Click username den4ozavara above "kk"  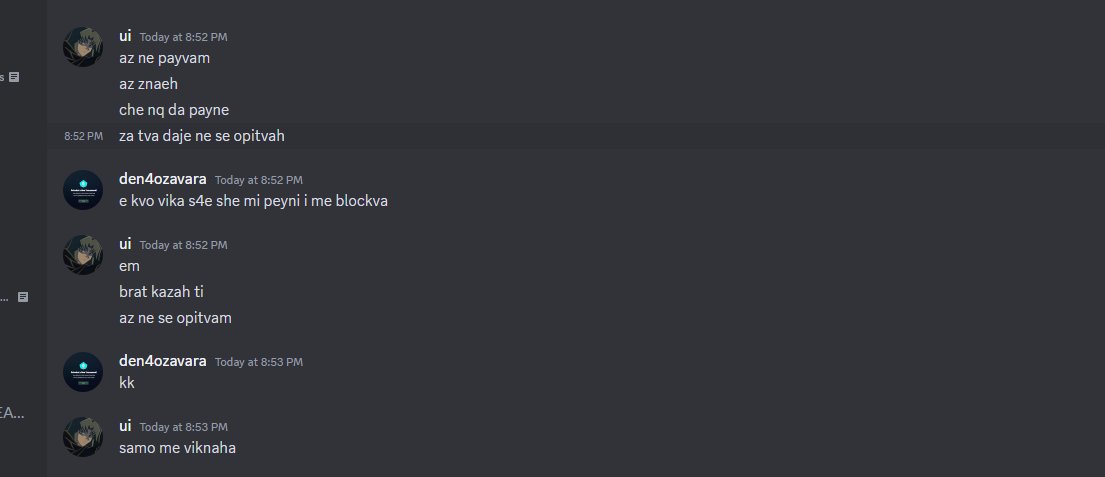click(x=163, y=361)
